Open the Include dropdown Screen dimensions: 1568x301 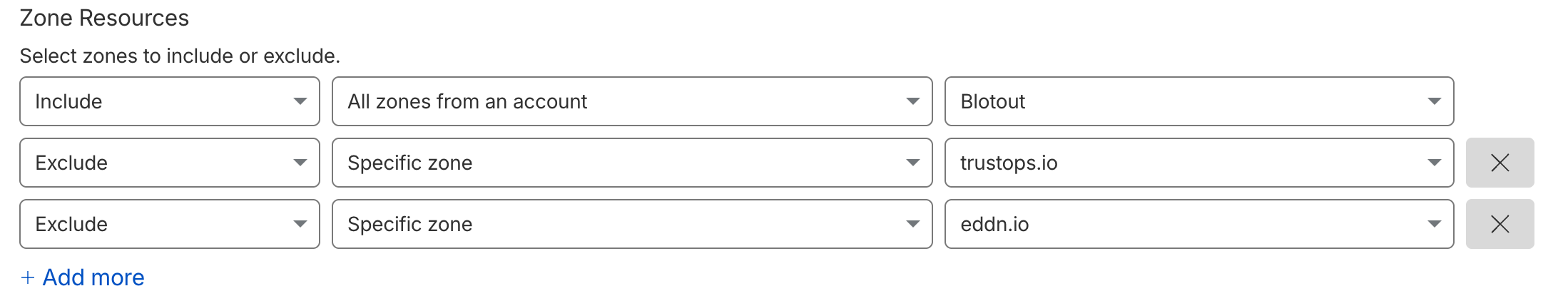[x=169, y=101]
